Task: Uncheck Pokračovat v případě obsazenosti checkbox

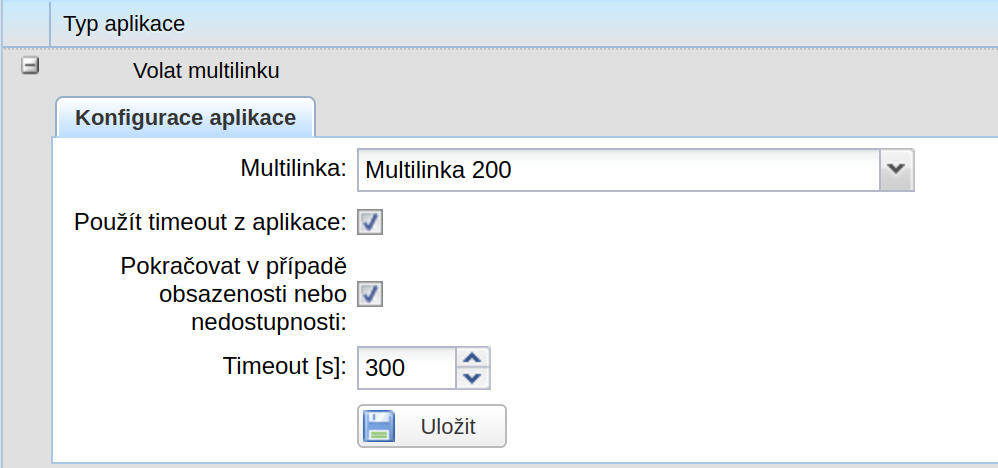Action: point(370,295)
